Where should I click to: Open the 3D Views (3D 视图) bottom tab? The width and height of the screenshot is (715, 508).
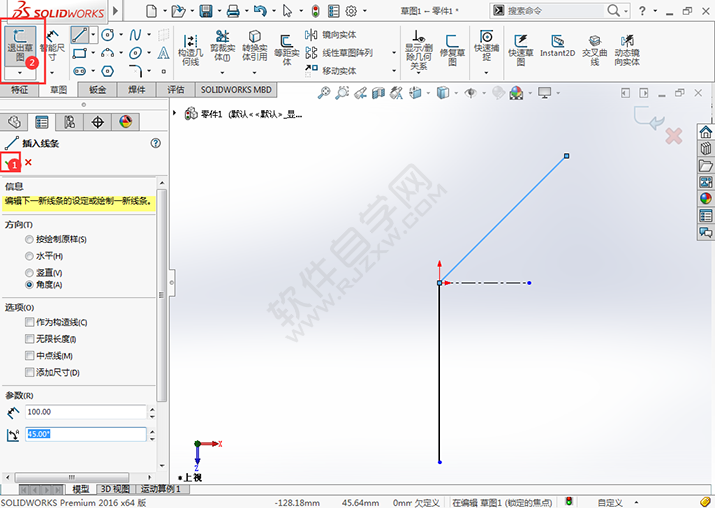[x=115, y=489]
